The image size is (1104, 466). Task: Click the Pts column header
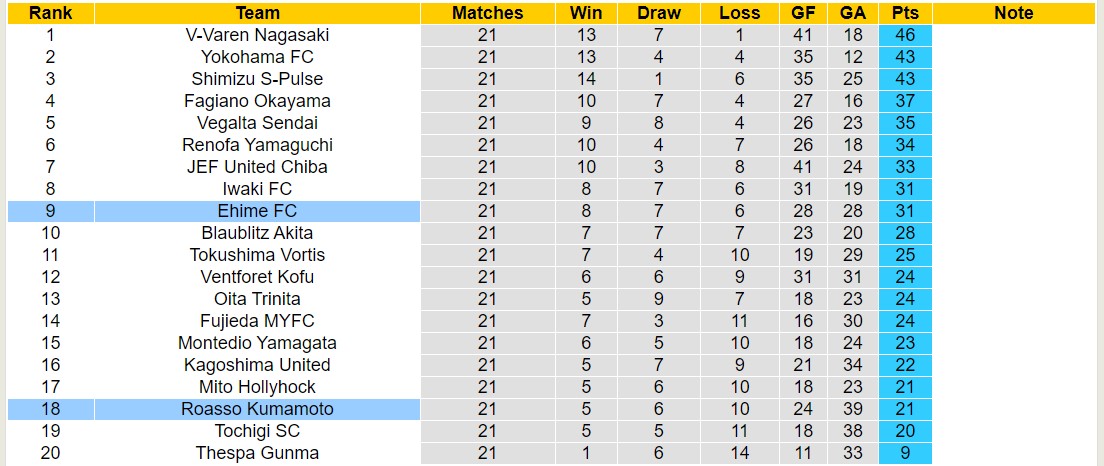(x=906, y=13)
